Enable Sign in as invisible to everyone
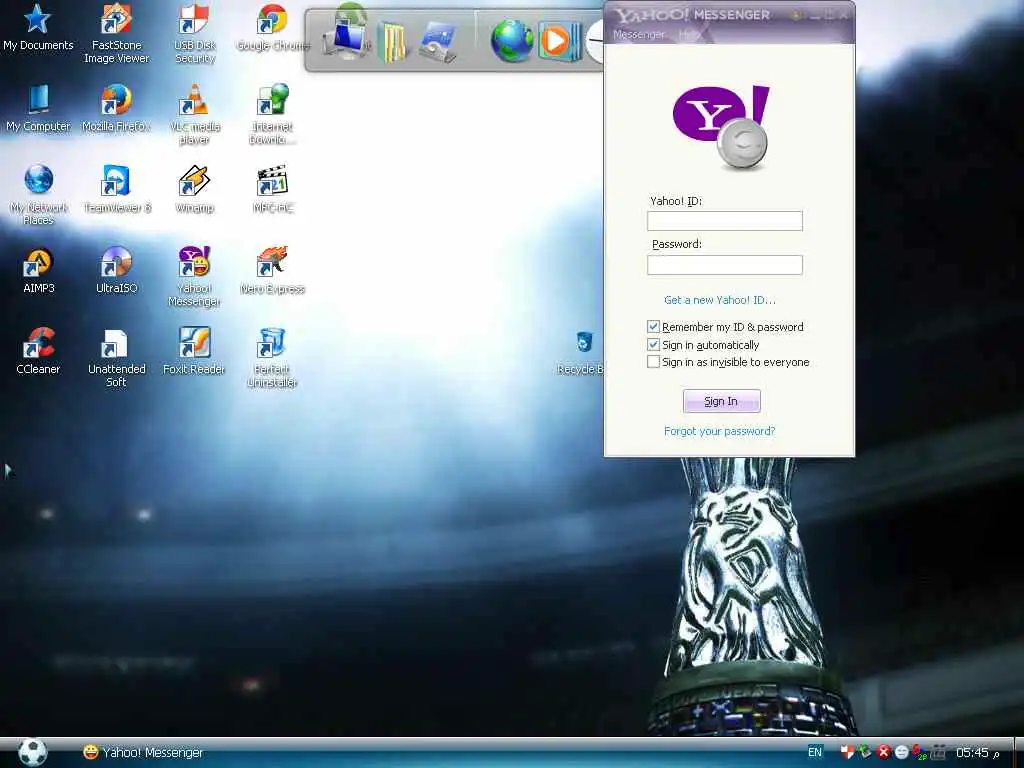Viewport: 1024px width, 768px height. pos(653,362)
